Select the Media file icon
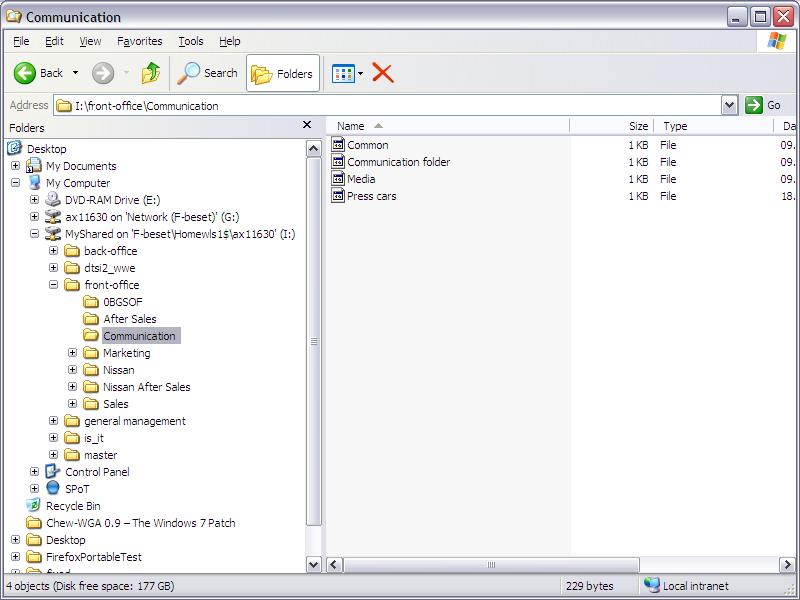Viewport: 800px width, 600px height. [339, 179]
